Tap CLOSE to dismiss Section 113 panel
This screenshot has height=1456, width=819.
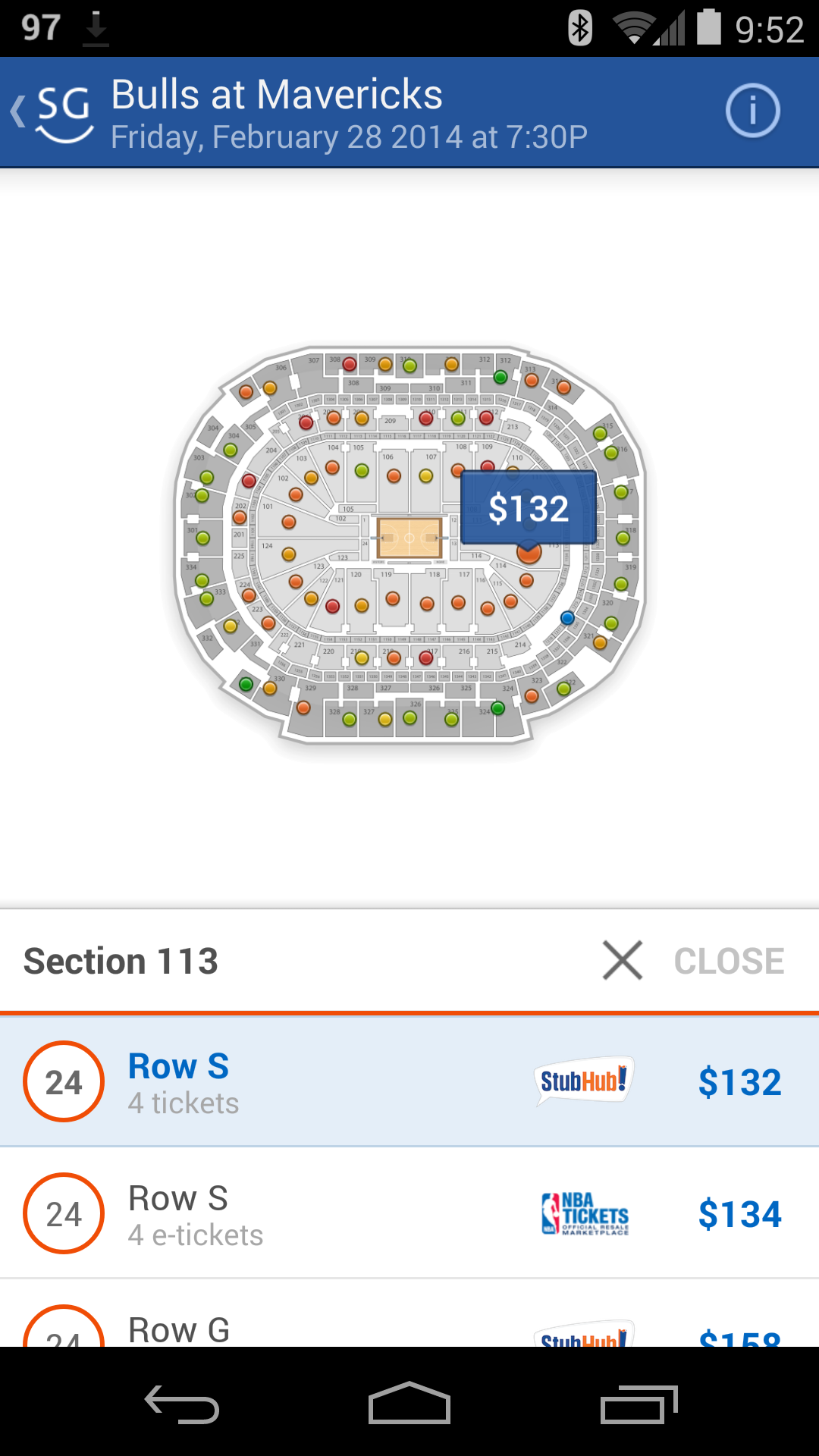[x=728, y=959]
